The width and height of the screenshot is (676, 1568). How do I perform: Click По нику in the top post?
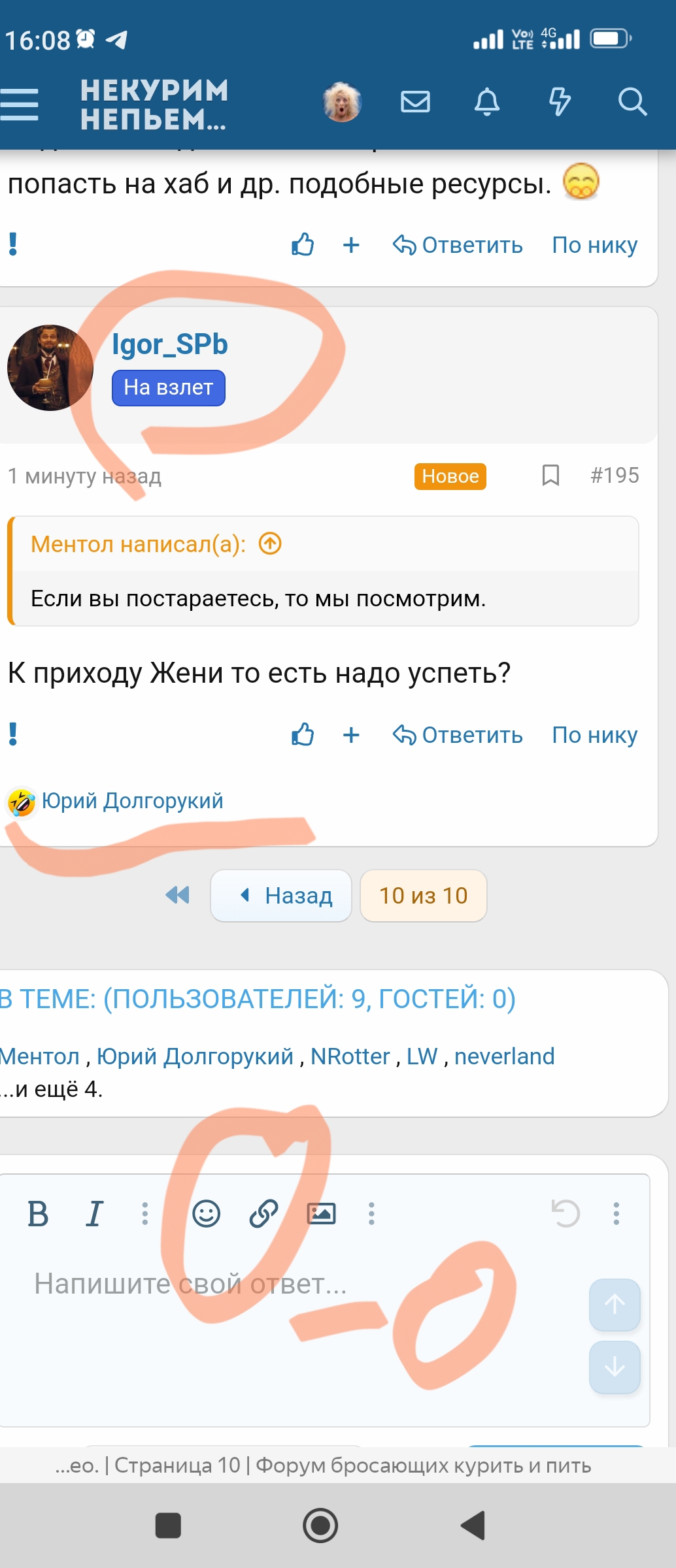click(594, 245)
